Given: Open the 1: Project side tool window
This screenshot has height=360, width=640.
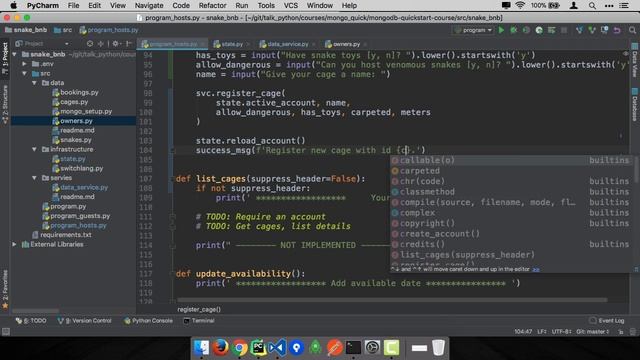Looking at the screenshot, I should point(5,58).
